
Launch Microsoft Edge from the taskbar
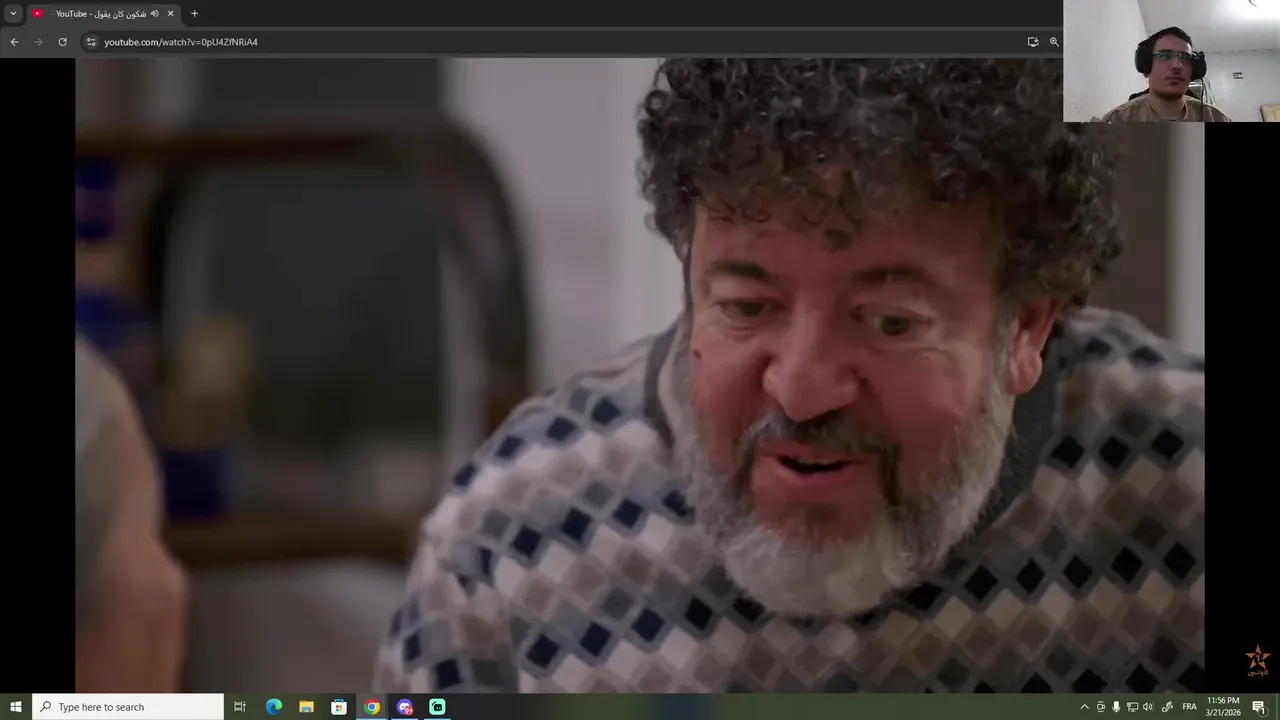click(273, 707)
